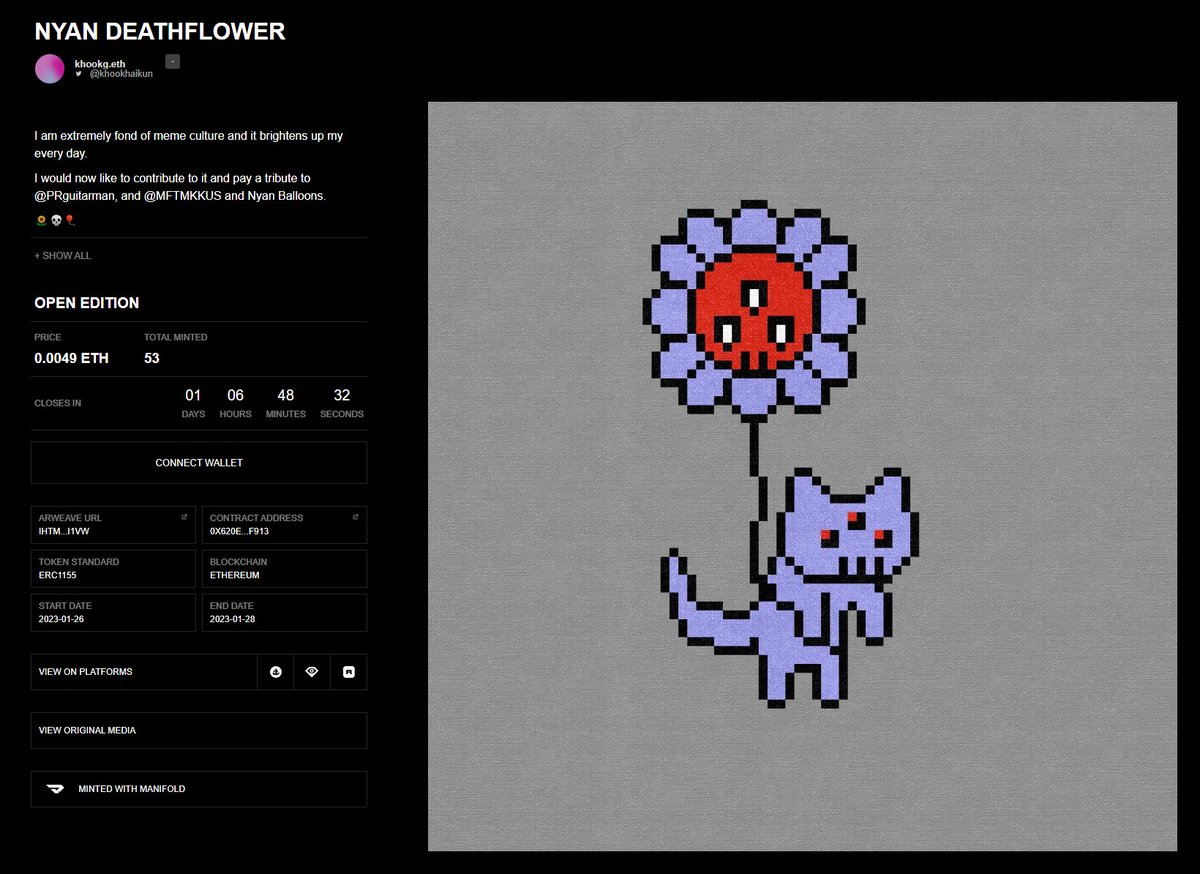This screenshot has height=874, width=1200.
Task: Open the Rarible platform icon
Action: pyautogui.click(x=349, y=672)
